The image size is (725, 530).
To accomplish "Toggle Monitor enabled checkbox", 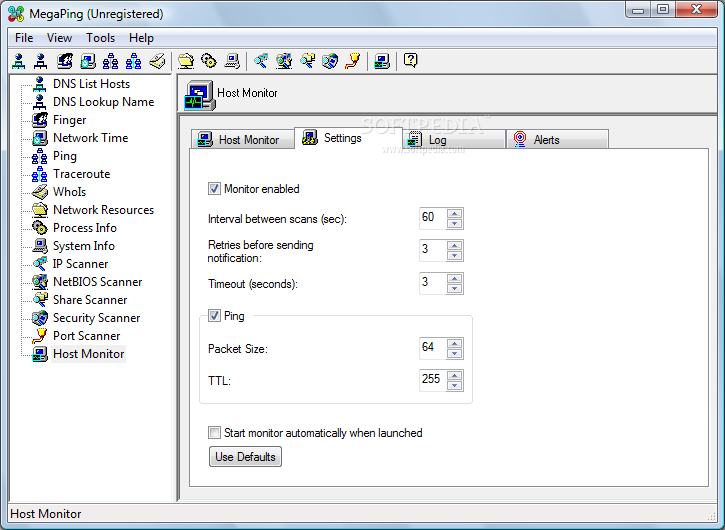I will click(214, 189).
